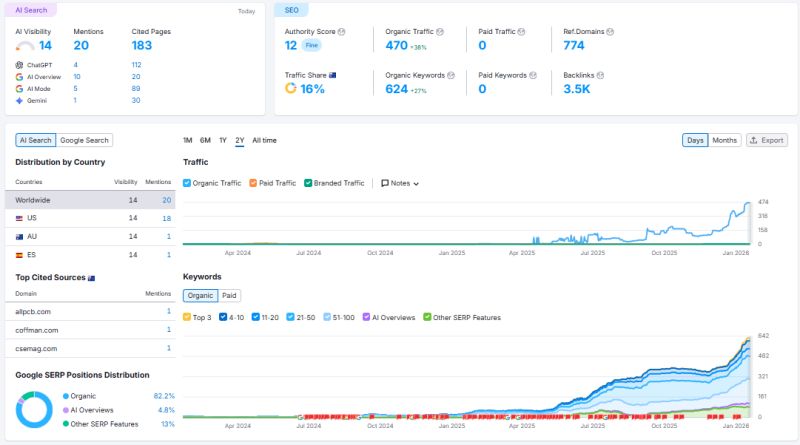Screen dimensions: 800x445
Task: Click the US flag icon in countries list
Action: tap(20, 218)
